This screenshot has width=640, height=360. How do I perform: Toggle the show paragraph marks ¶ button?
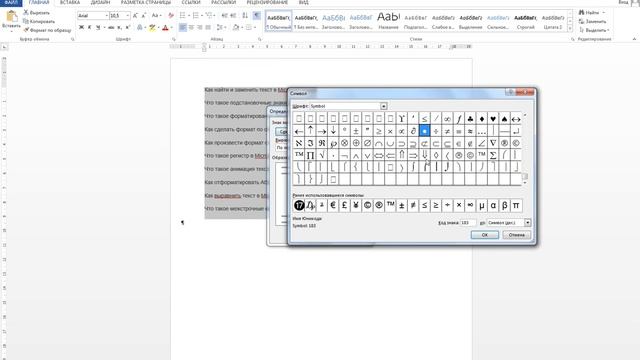pyautogui.click(x=257, y=16)
